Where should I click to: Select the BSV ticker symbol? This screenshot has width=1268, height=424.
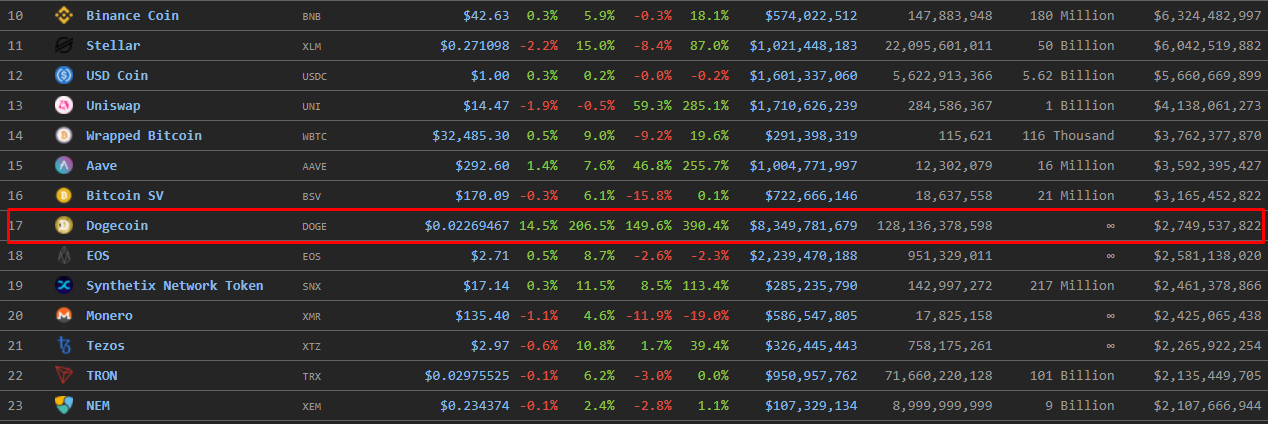[x=311, y=197]
